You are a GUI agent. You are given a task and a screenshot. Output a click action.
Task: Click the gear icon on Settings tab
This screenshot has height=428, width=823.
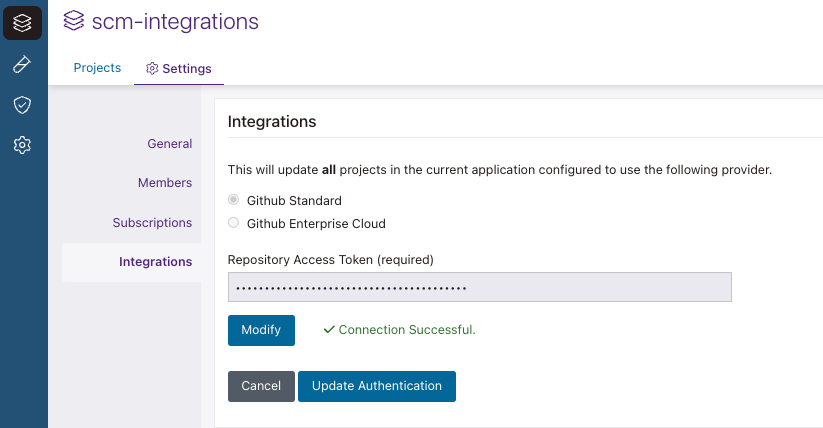(152, 69)
